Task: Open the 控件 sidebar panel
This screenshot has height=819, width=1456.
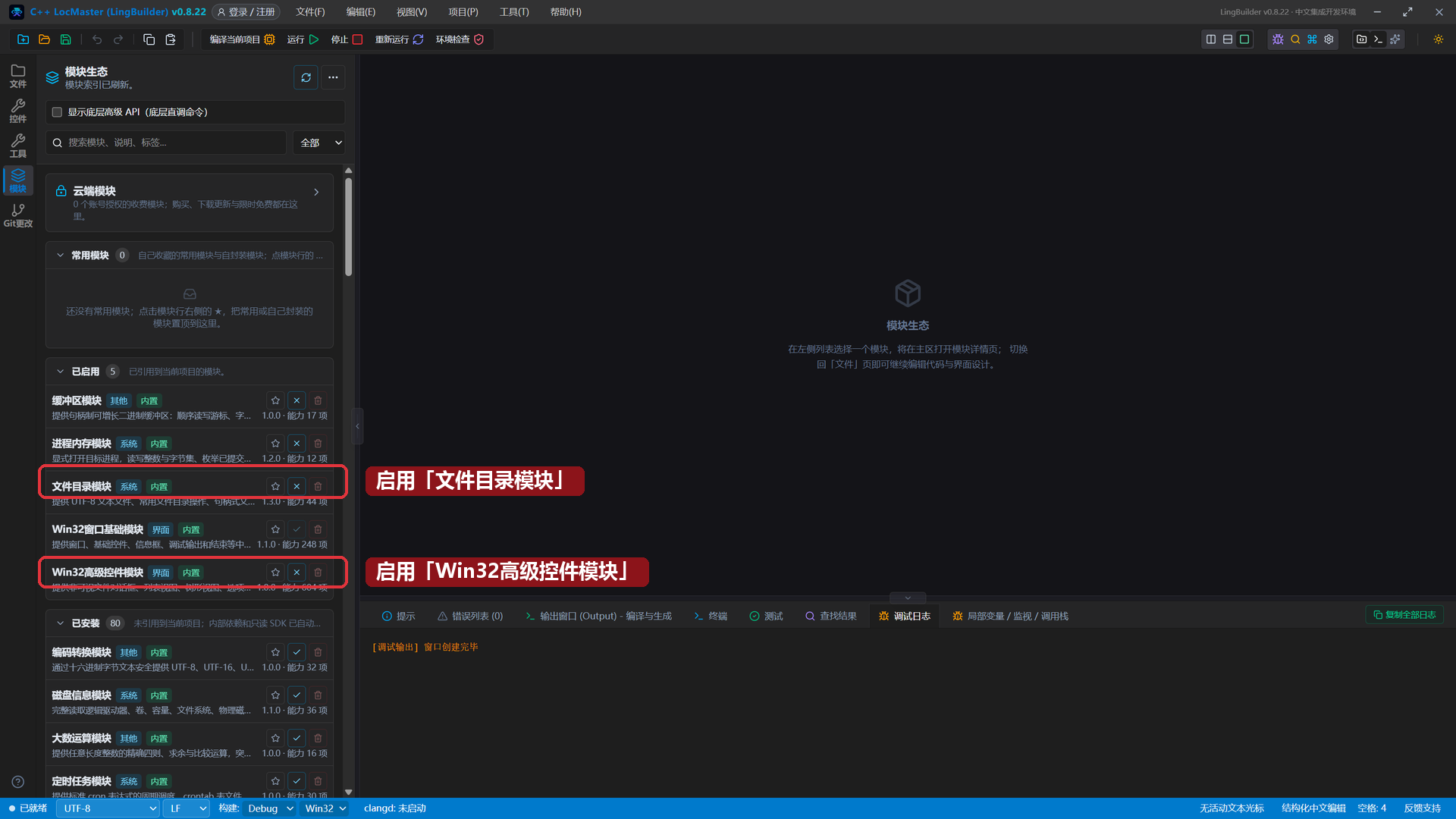Action: (x=17, y=111)
